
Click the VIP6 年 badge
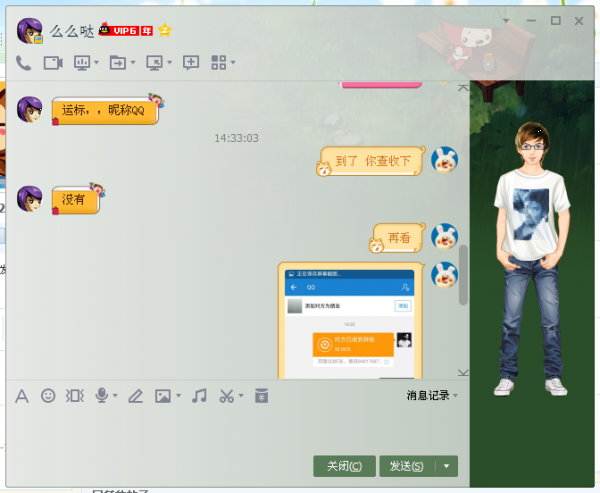click(126, 30)
